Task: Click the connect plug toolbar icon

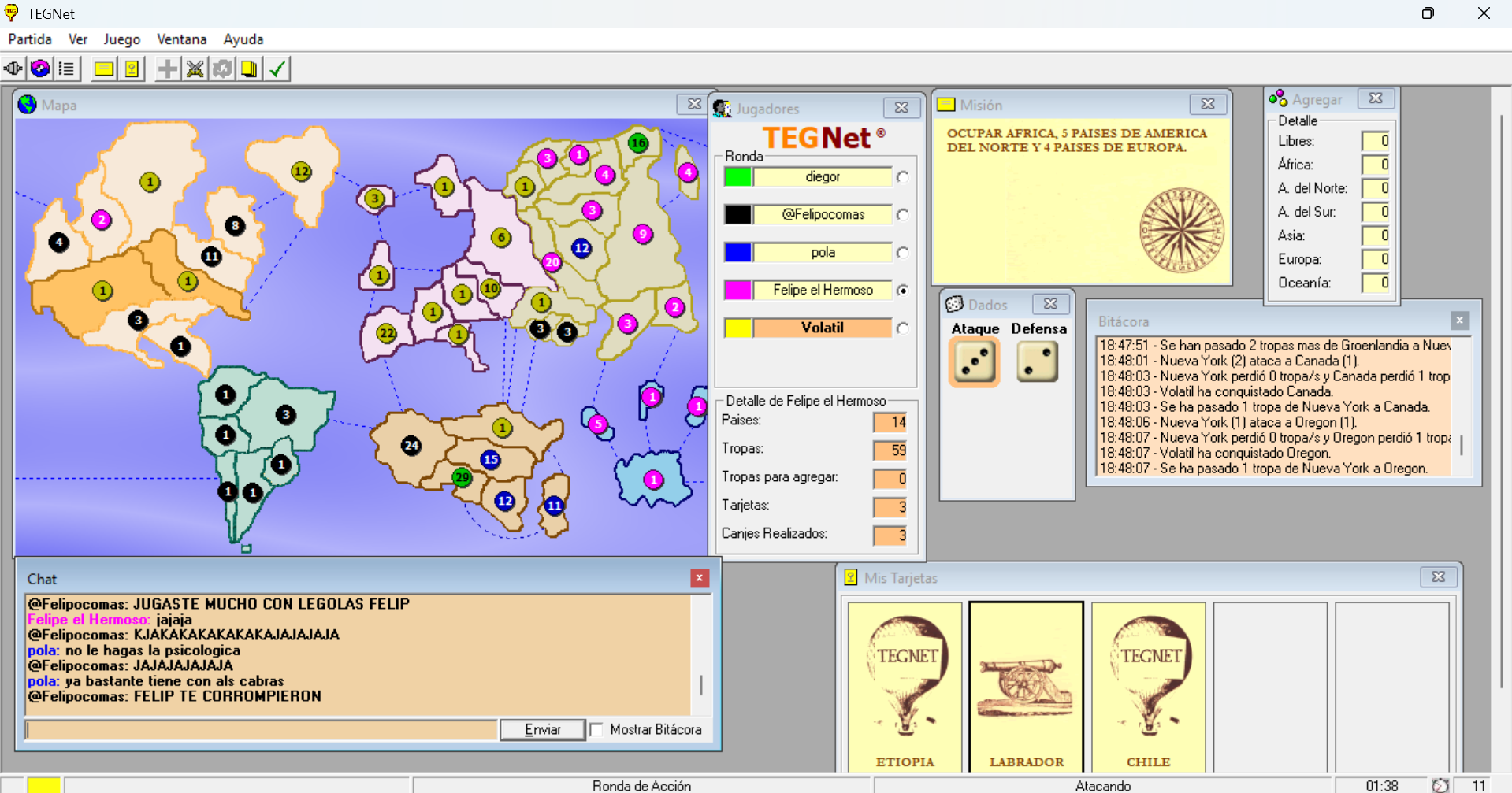Action: (13, 69)
